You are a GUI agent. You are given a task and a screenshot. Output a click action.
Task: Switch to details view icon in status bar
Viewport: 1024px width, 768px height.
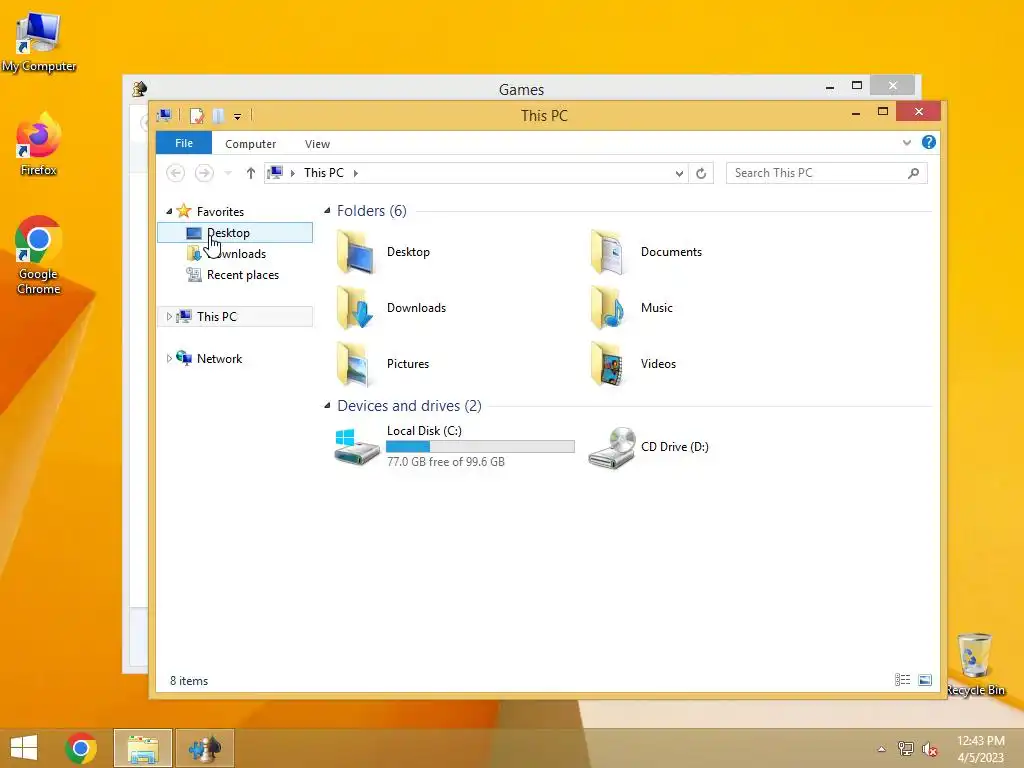tap(903, 680)
